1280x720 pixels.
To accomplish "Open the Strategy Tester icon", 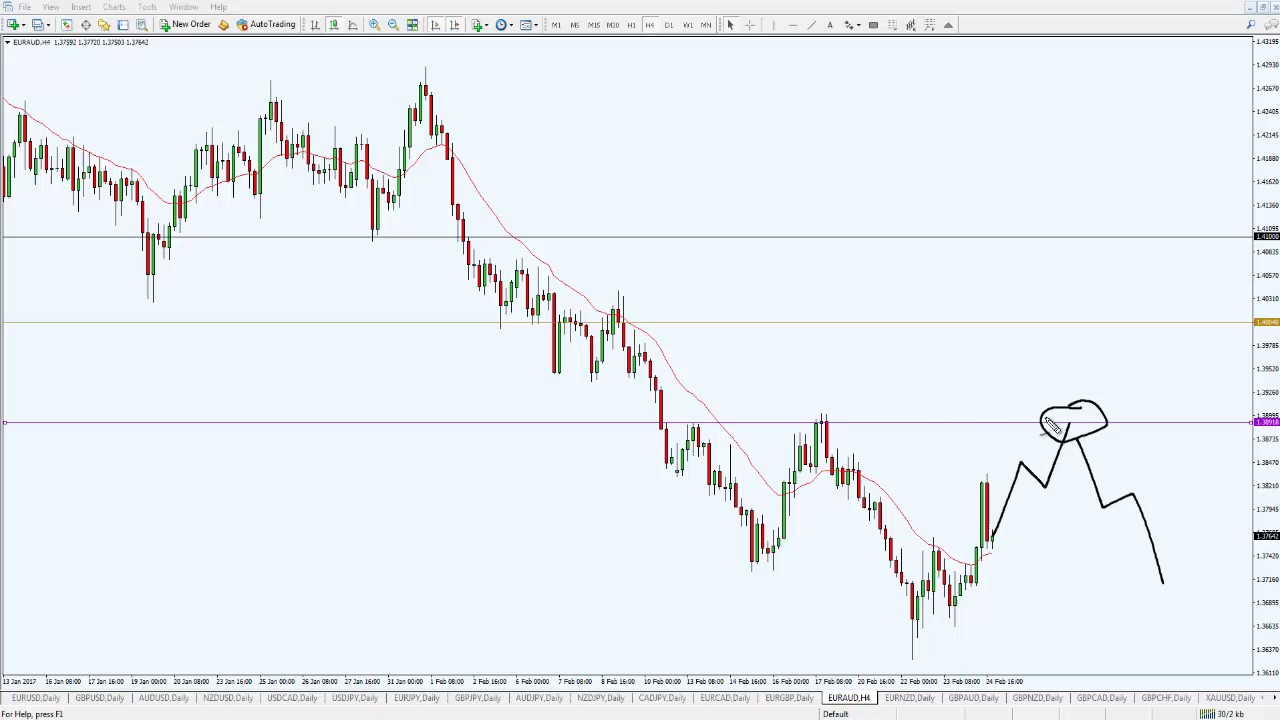I will pos(142,25).
